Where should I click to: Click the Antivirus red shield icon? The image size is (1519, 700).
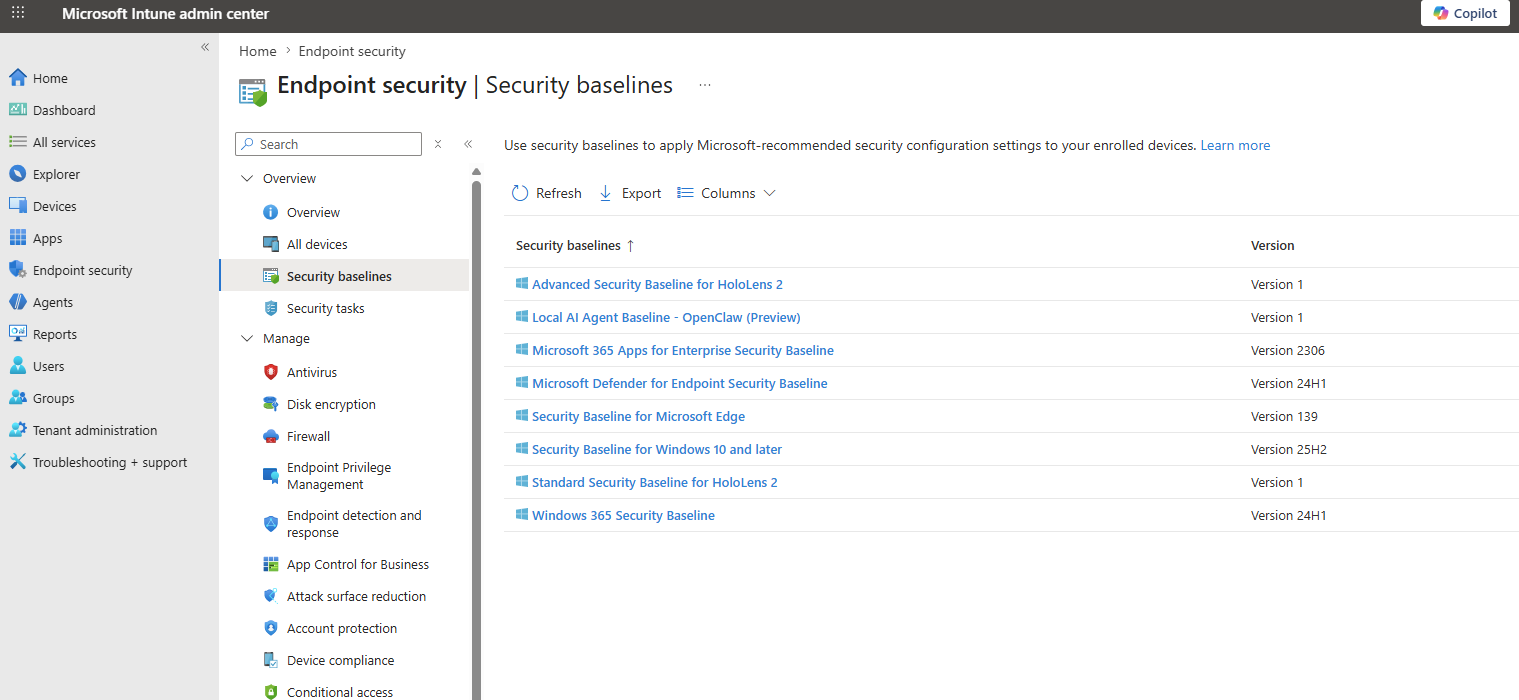click(x=270, y=372)
